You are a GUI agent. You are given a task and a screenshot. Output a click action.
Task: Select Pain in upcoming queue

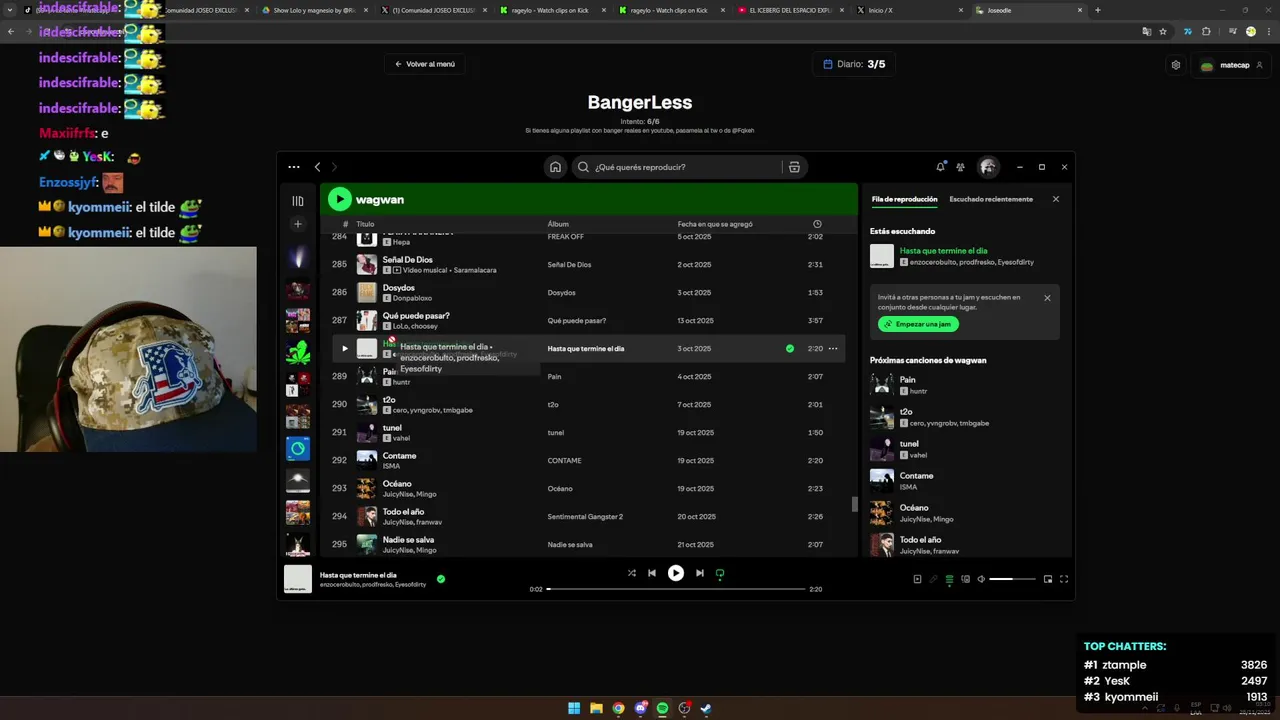(965, 385)
